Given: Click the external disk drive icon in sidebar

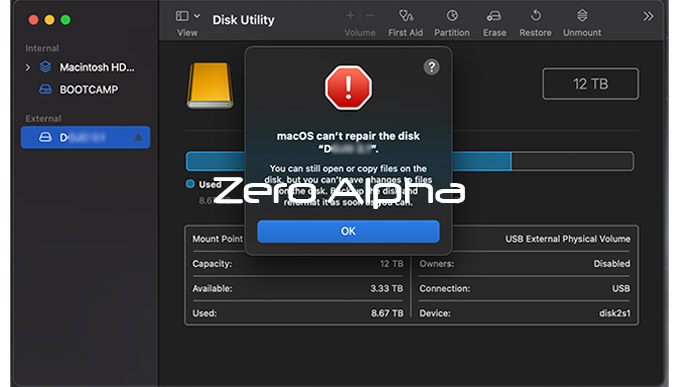Looking at the screenshot, I should tap(45, 138).
